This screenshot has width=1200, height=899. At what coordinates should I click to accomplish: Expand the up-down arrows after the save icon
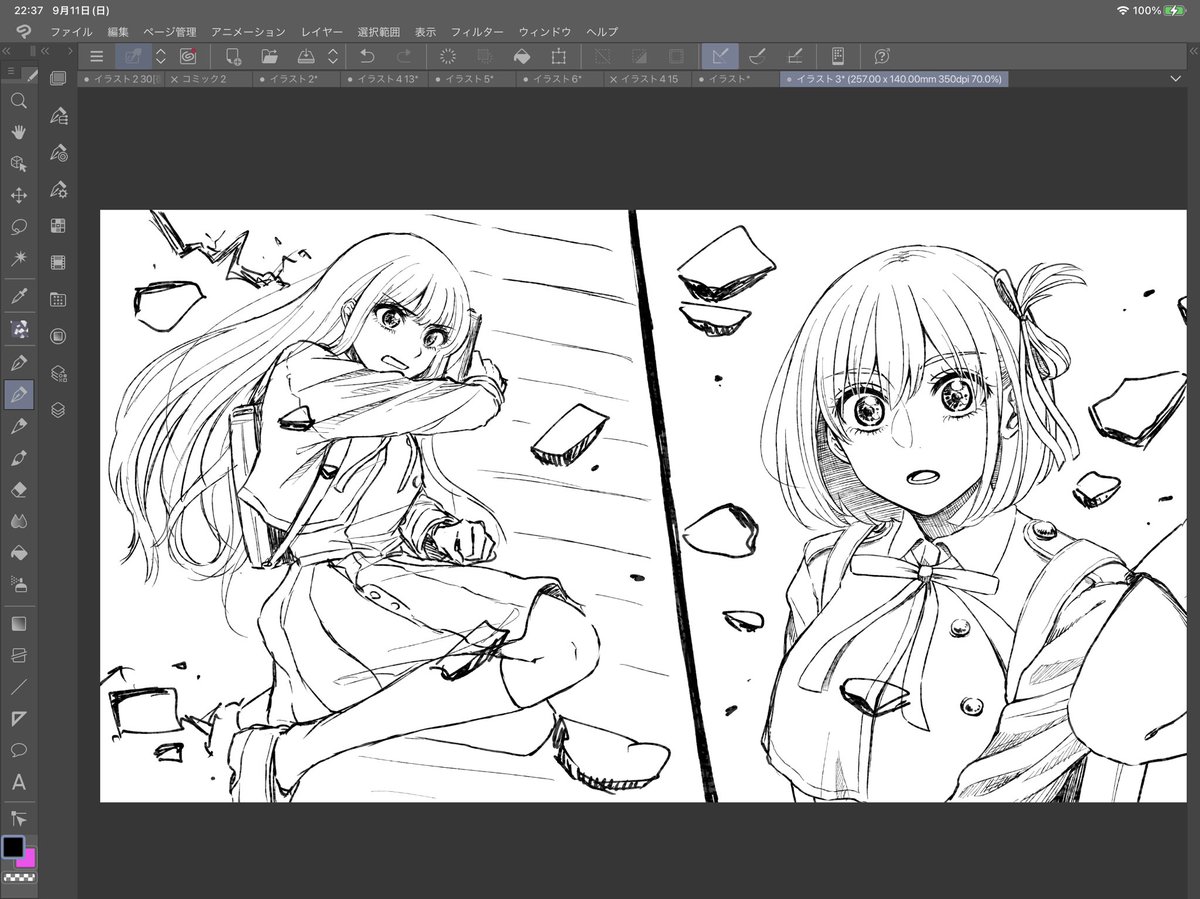[x=333, y=56]
